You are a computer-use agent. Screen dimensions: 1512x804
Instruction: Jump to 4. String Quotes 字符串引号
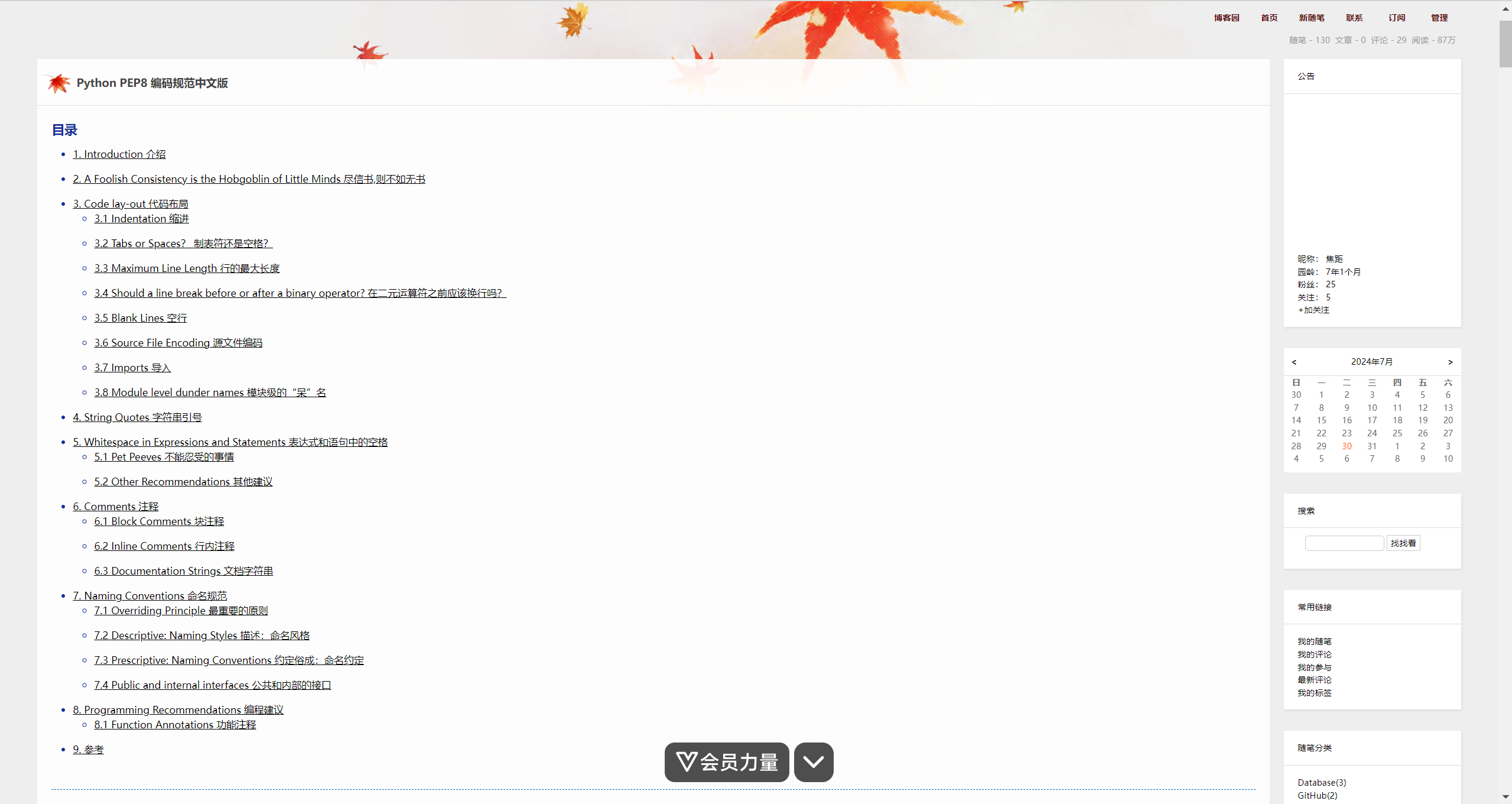(138, 417)
